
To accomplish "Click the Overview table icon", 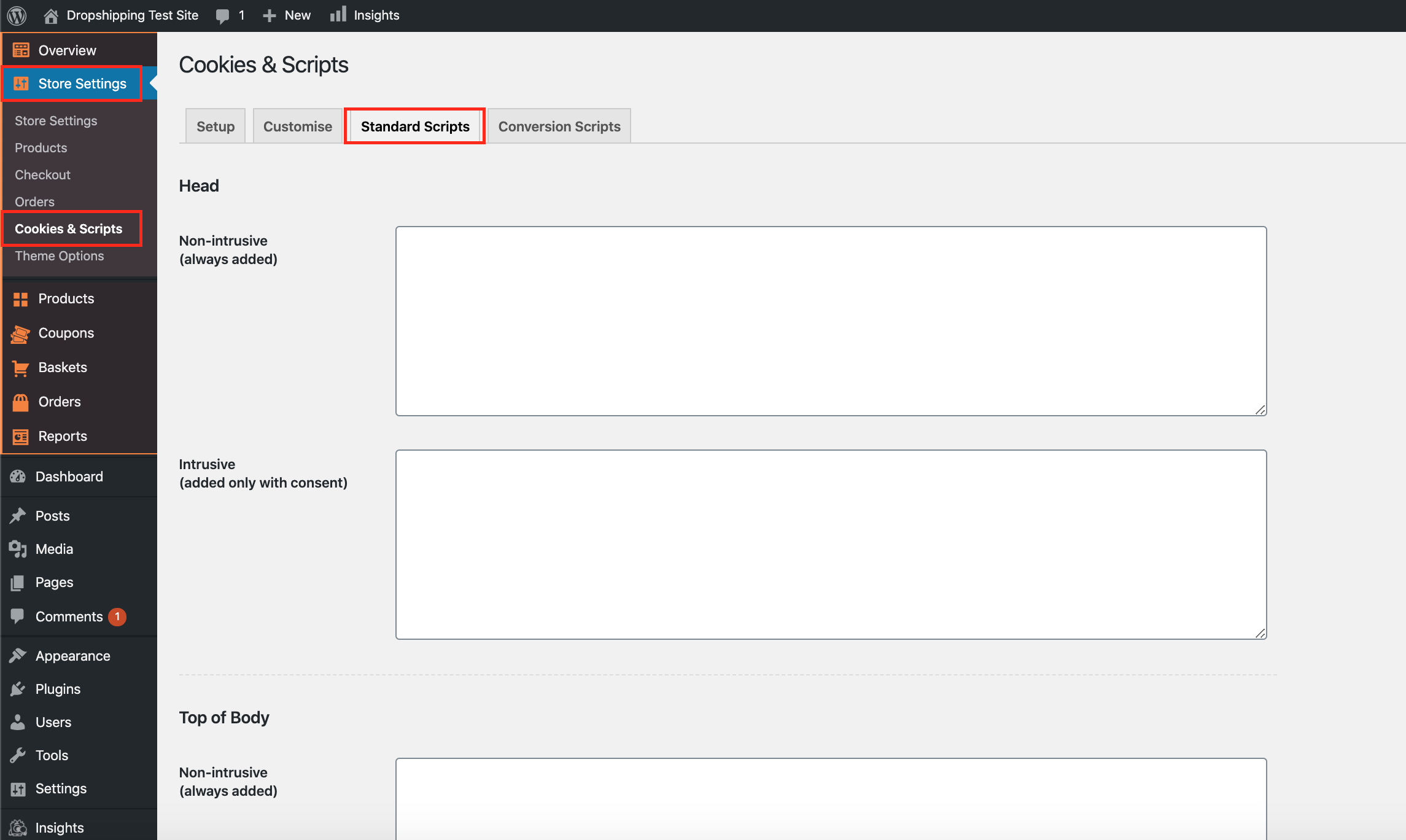I will click(x=21, y=50).
